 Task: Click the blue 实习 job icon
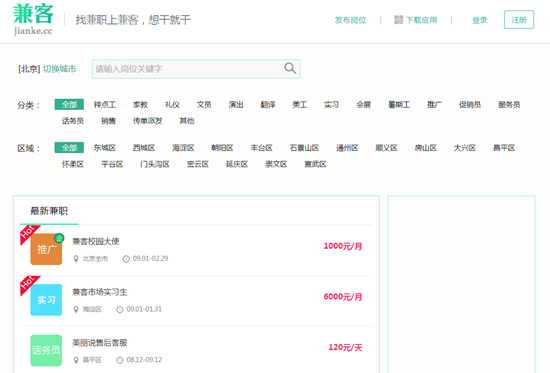[46, 300]
